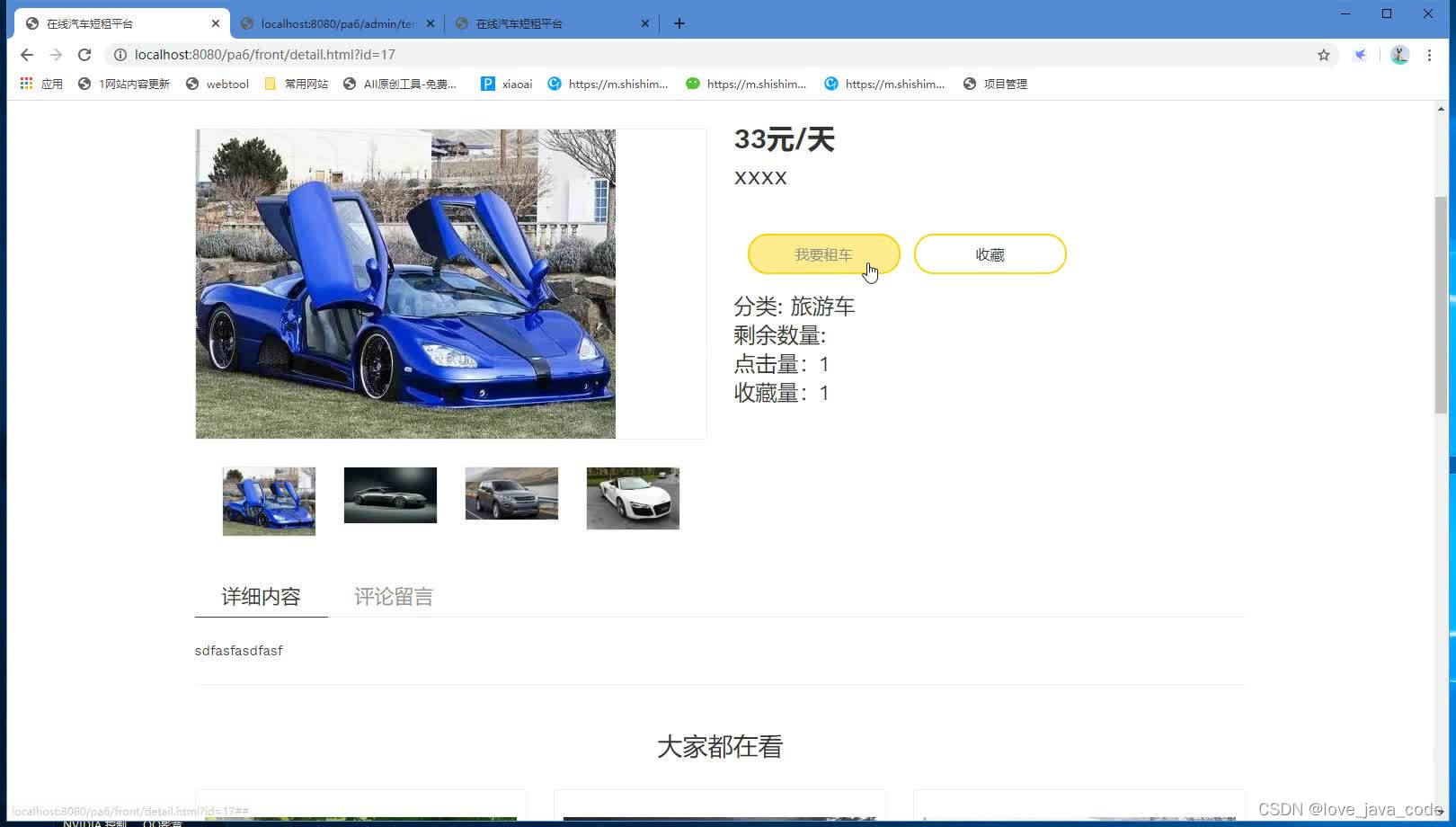This screenshot has height=827, width=1456.
Task: Click the xxxx car name text
Action: [760, 178]
